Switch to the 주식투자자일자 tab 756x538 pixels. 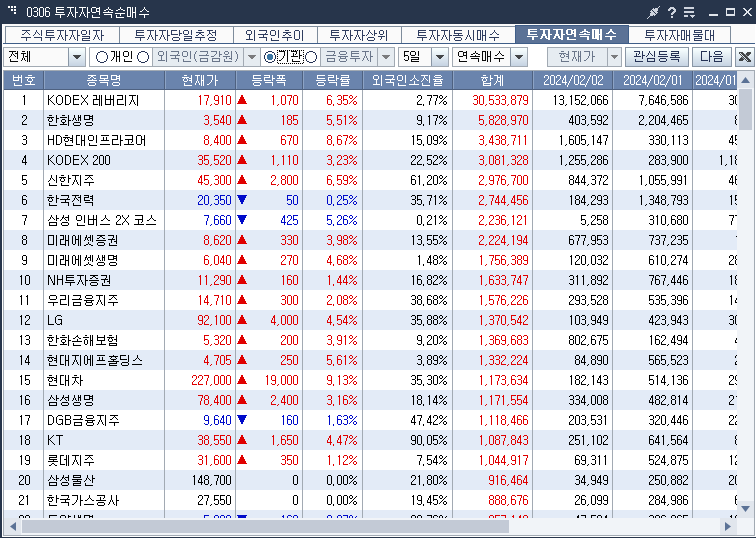click(x=62, y=35)
